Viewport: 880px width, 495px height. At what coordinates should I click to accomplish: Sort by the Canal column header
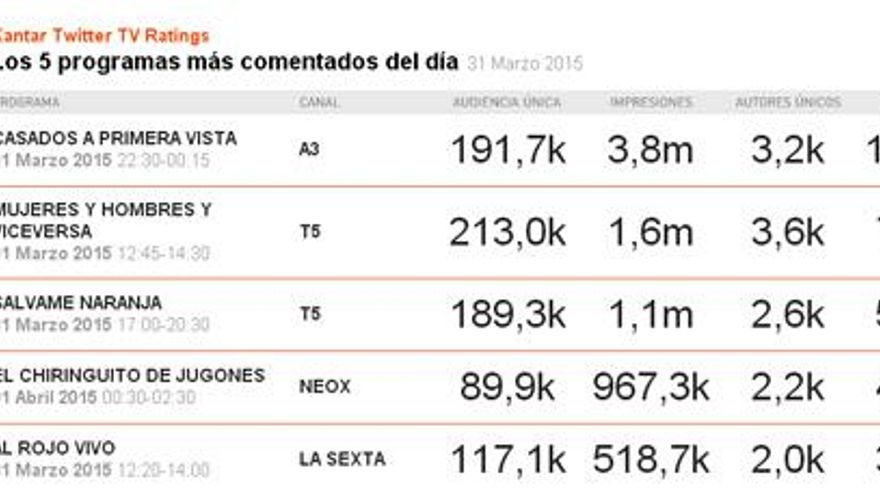319,103
